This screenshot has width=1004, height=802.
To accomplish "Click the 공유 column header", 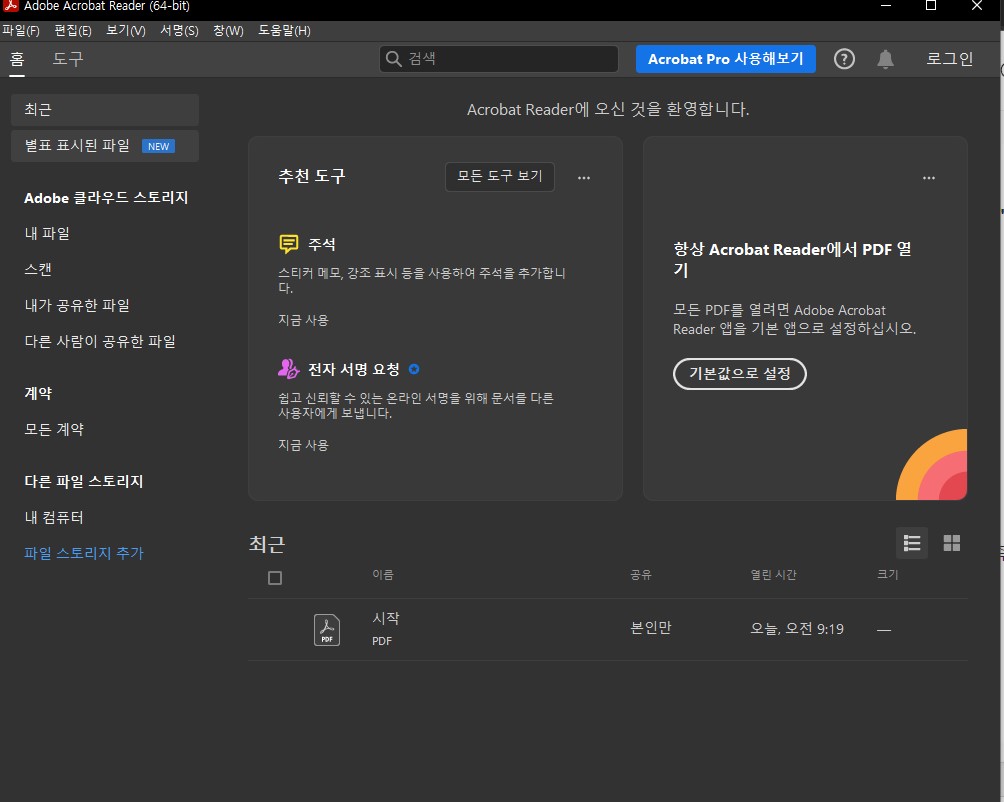I will click(640, 575).
